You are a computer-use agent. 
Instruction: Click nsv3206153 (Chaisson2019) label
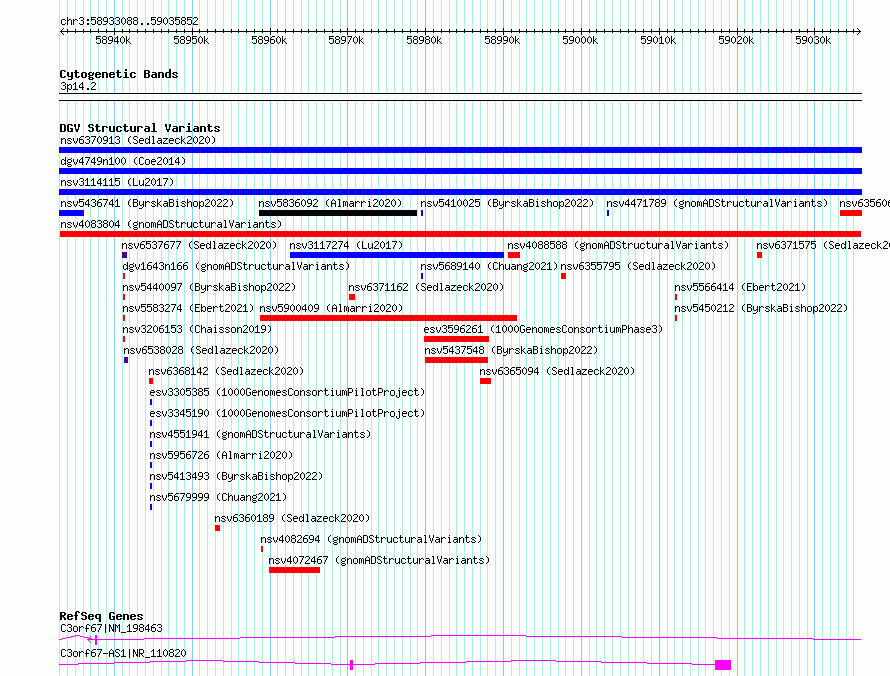(x=197, y=329)
